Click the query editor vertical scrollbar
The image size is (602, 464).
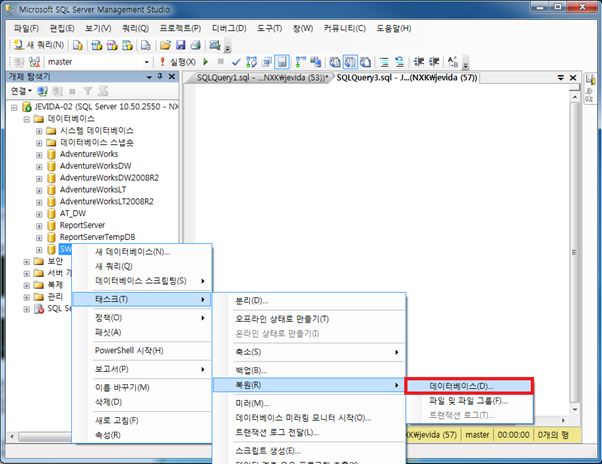pos(574,251)
